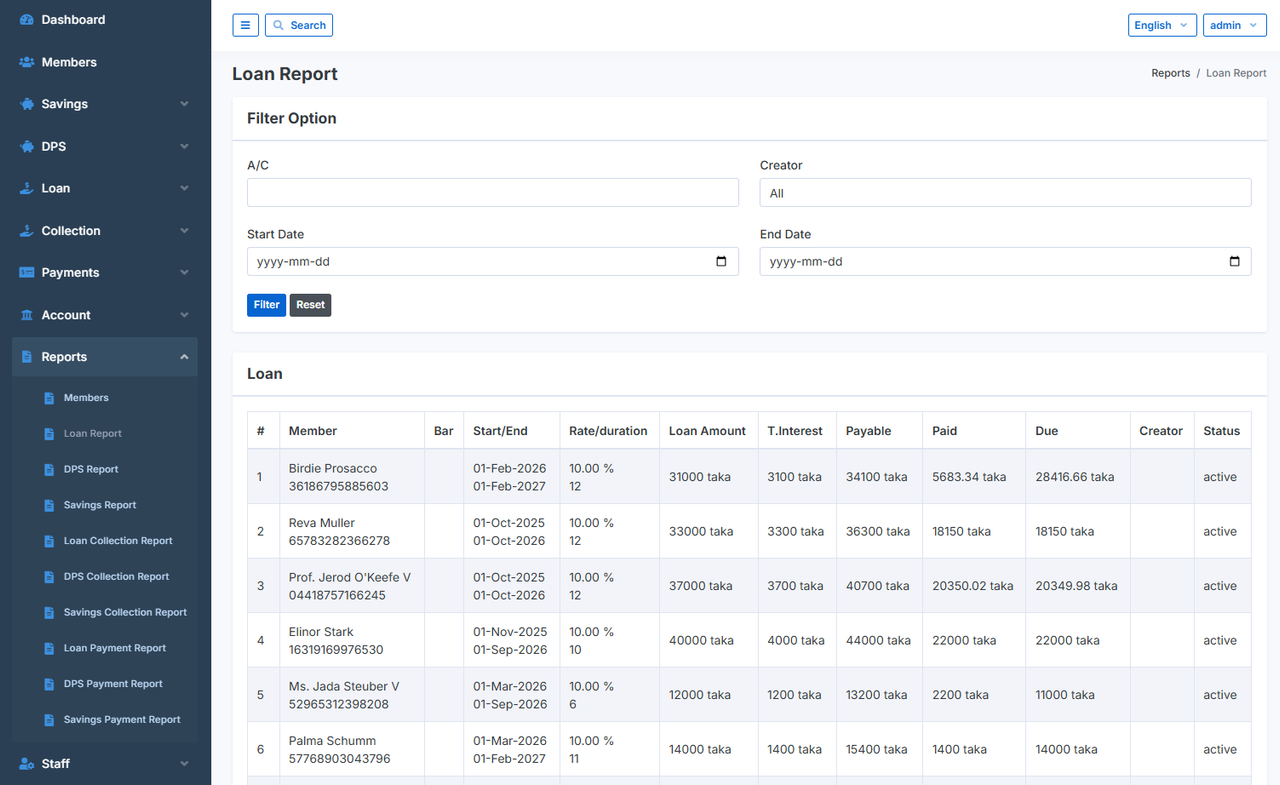
Task: Expand the DPS menu chevron
Action: 184,146
